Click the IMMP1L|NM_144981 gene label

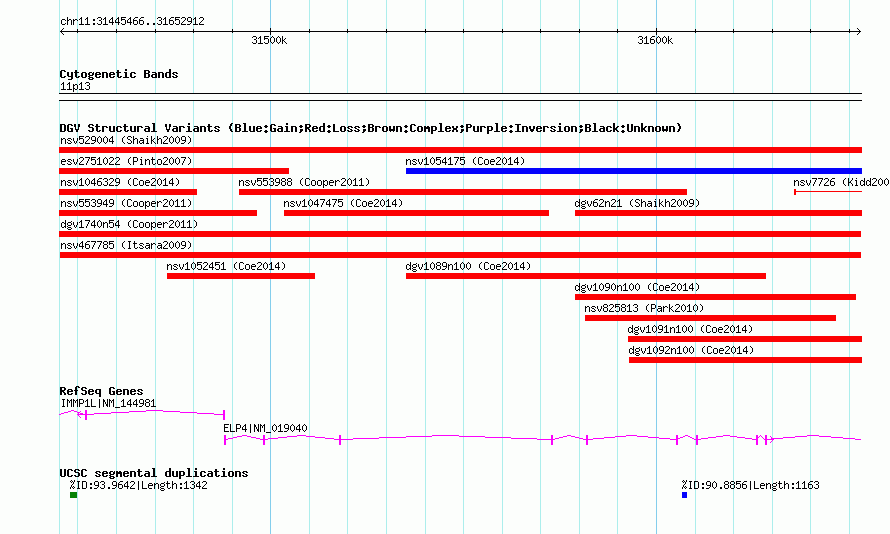(108, 403)
